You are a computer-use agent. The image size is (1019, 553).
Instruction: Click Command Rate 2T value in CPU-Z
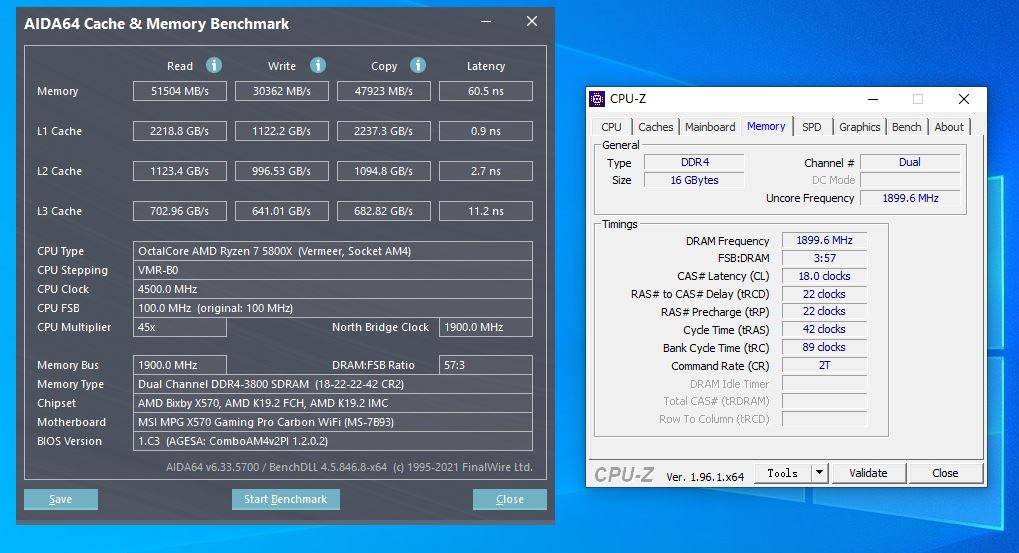[824, 365]
